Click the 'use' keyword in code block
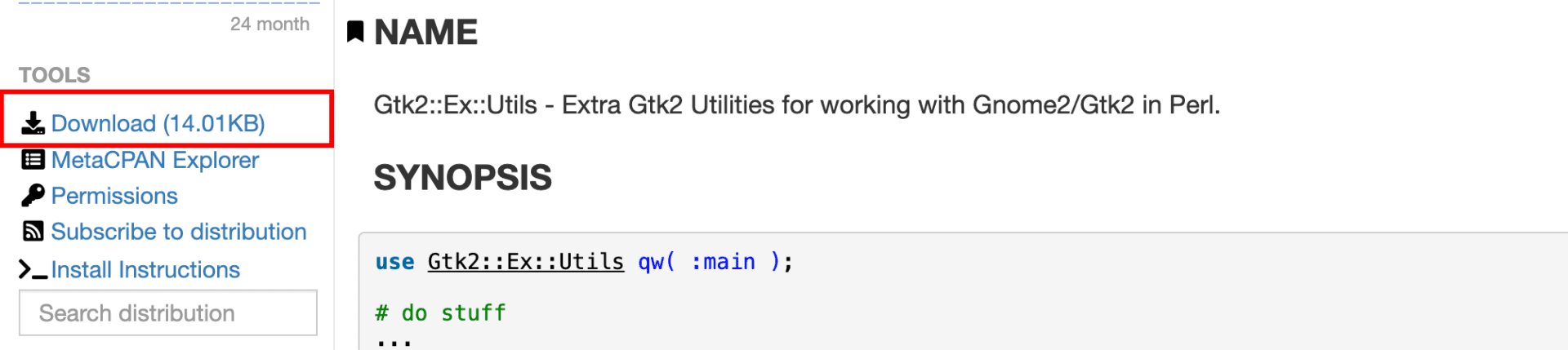 click(x=394, y=262)
